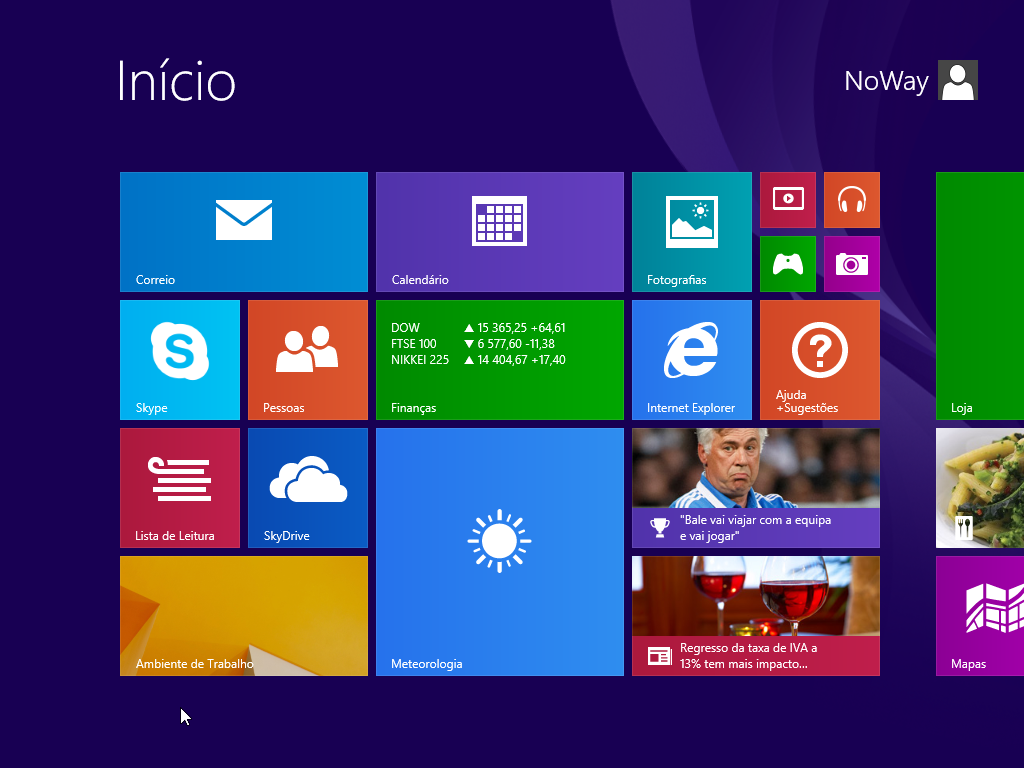The width and height of the screenshot is (1024, 768).
Task: Click the FTSE 100 value line
Action: 473,344
